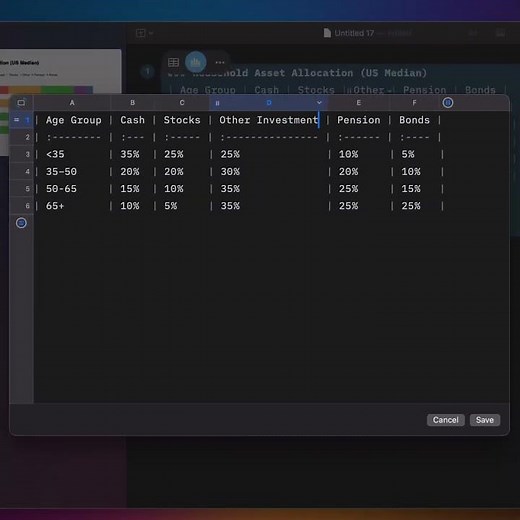Open the new pane dropdown in title bar
The height and width of the screenshot is (520, 520).
click(144, 33)
